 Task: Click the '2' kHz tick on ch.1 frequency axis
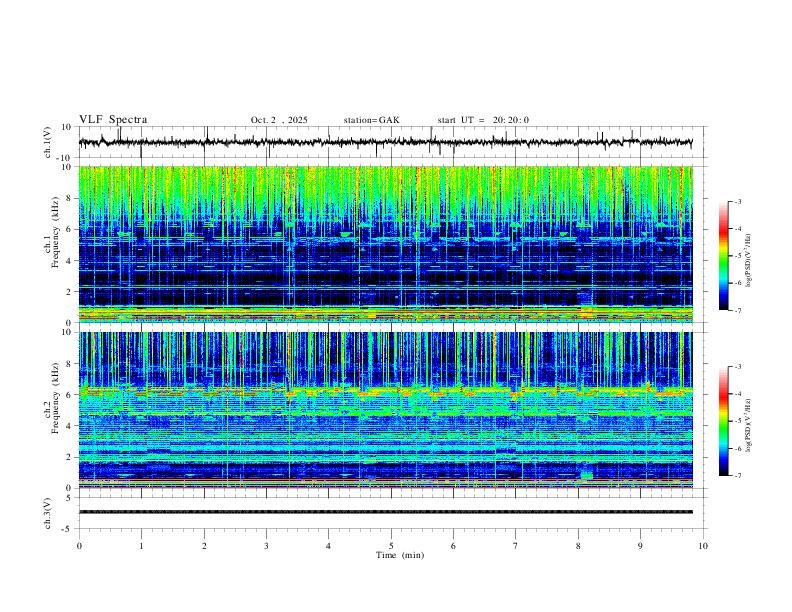[x=69, y=291]
